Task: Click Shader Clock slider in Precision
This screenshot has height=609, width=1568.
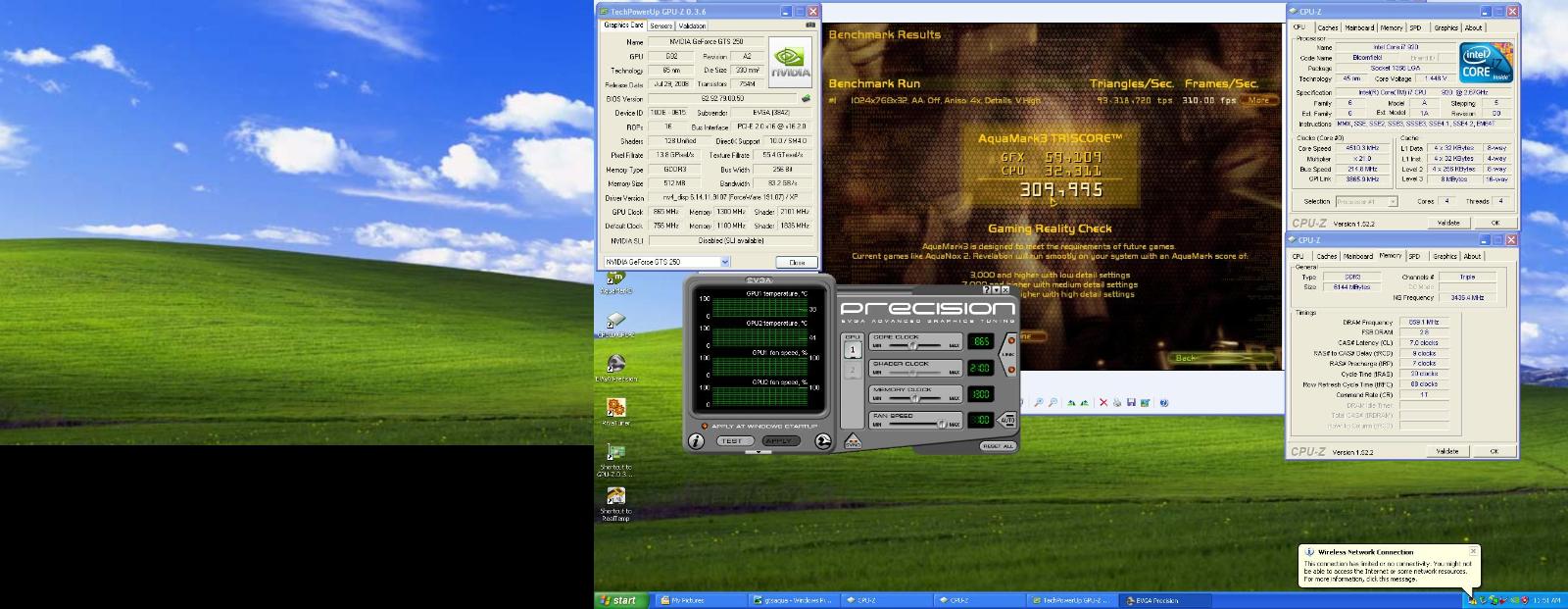Action: click(x=915, y=373)
